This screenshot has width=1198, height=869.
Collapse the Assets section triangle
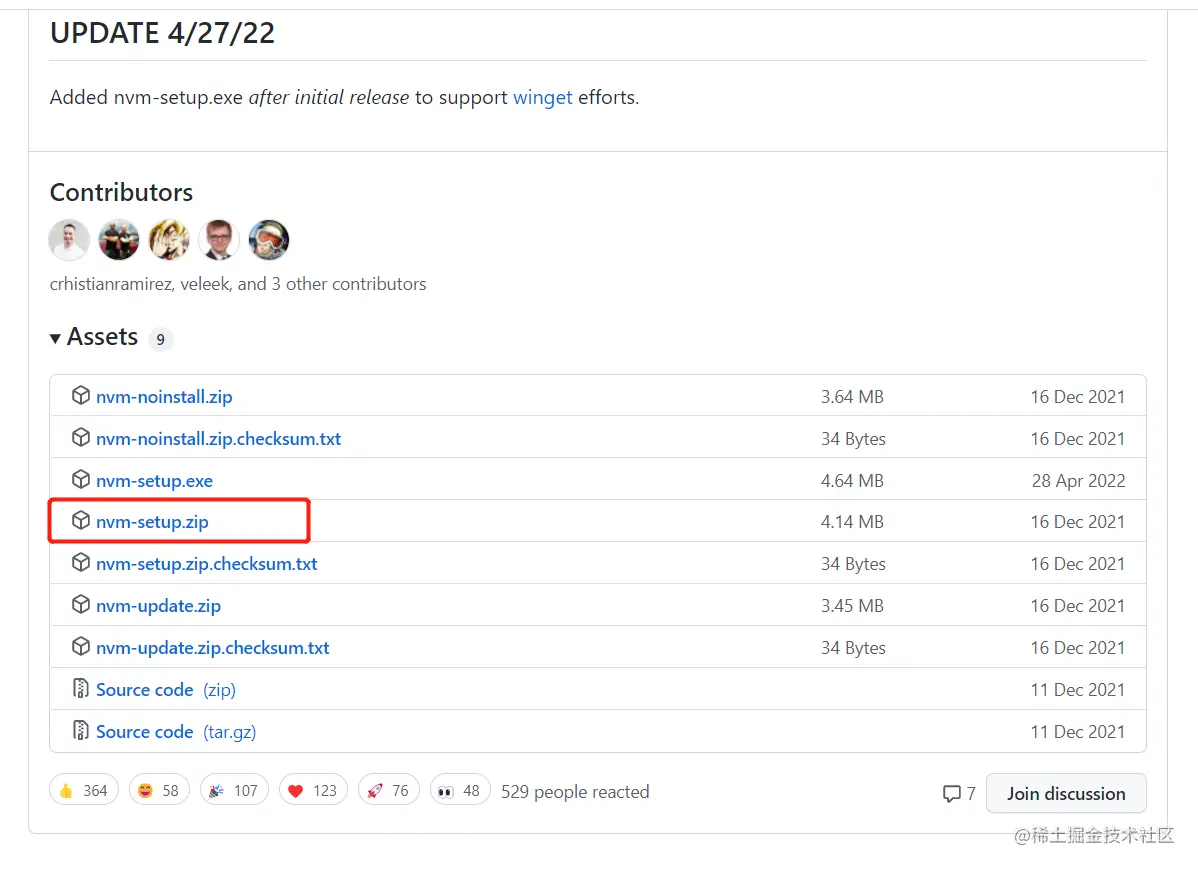pos(55,338)
